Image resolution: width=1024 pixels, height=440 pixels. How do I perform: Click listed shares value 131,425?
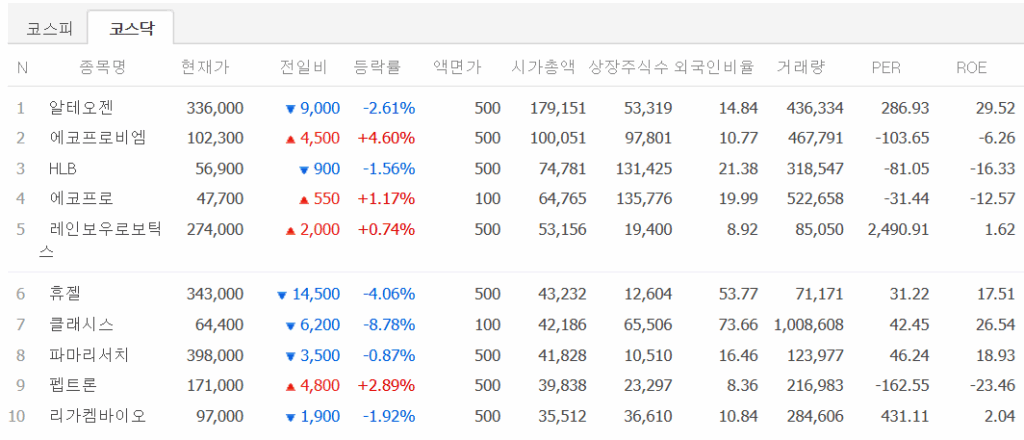point(643,169)
